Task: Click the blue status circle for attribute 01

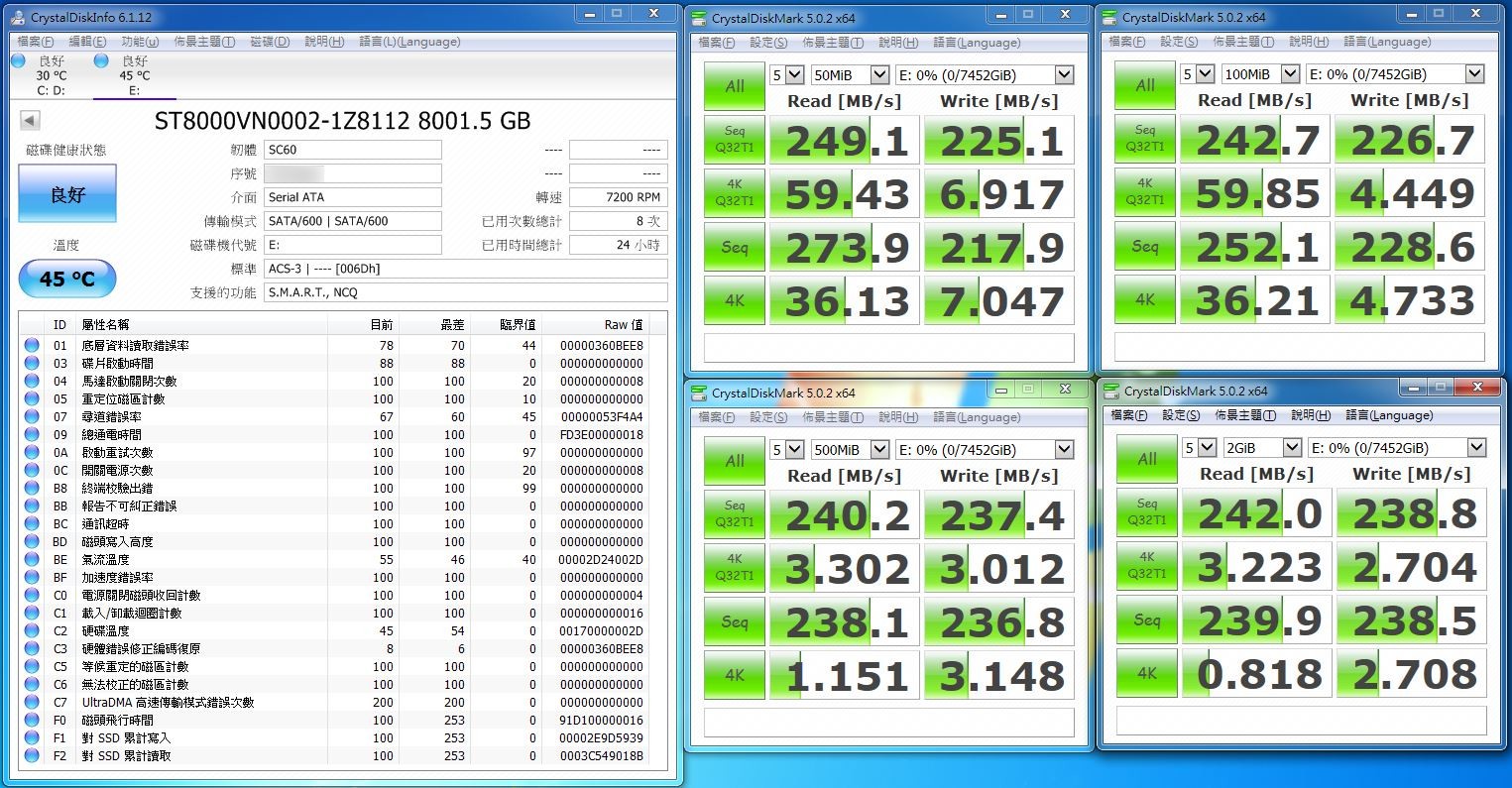Action: (32, 345)
